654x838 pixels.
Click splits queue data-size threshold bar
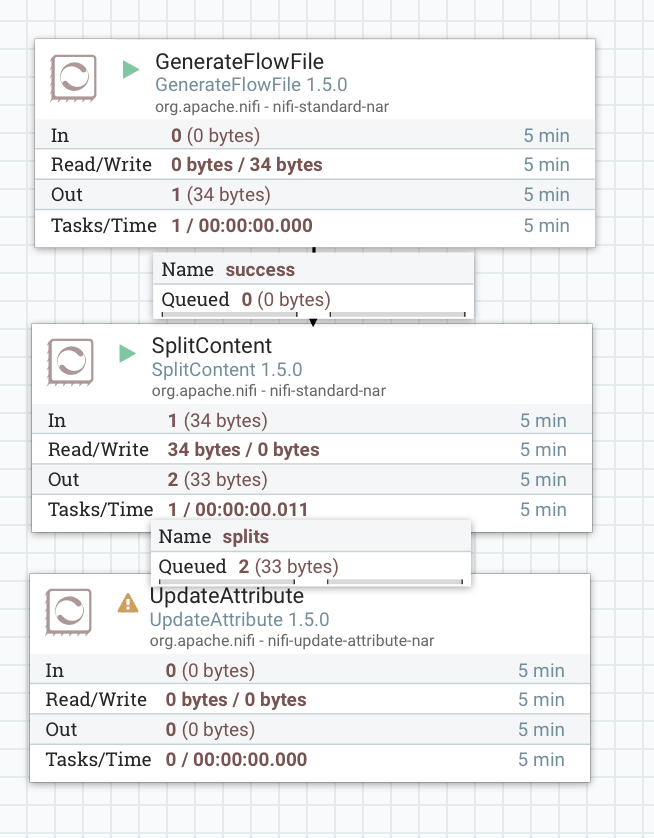tap(394, 581)
